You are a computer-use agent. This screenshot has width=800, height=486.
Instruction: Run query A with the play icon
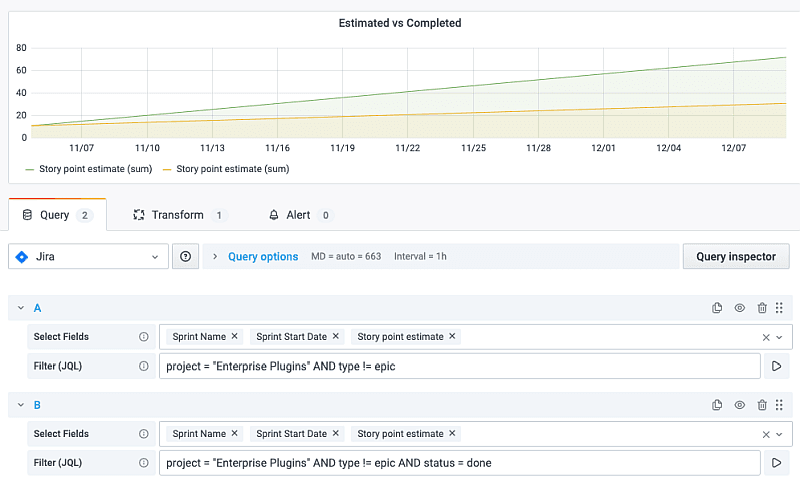coord(778,366)
